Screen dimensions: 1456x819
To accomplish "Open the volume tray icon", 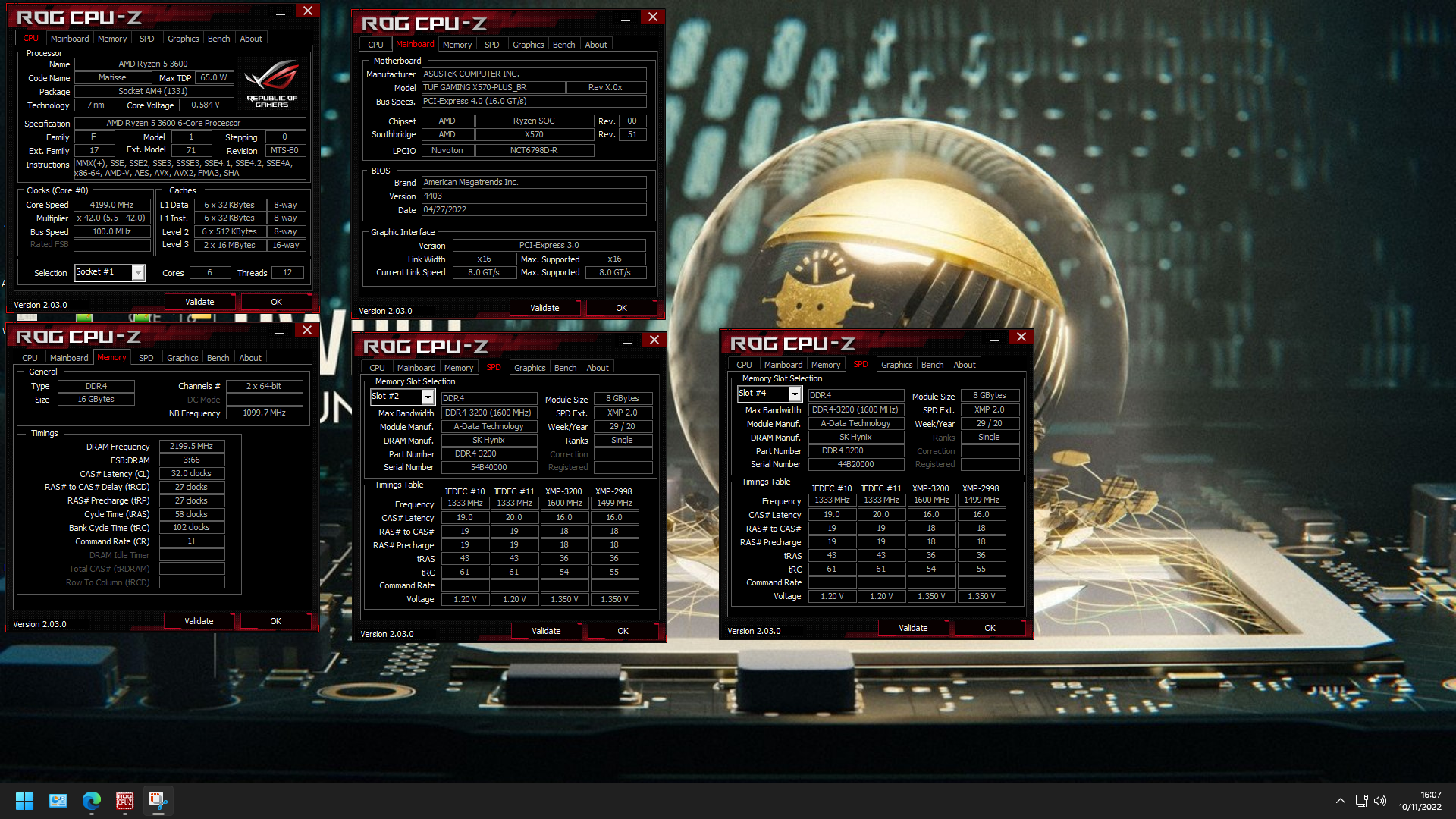I will (x=1380, y=801).
